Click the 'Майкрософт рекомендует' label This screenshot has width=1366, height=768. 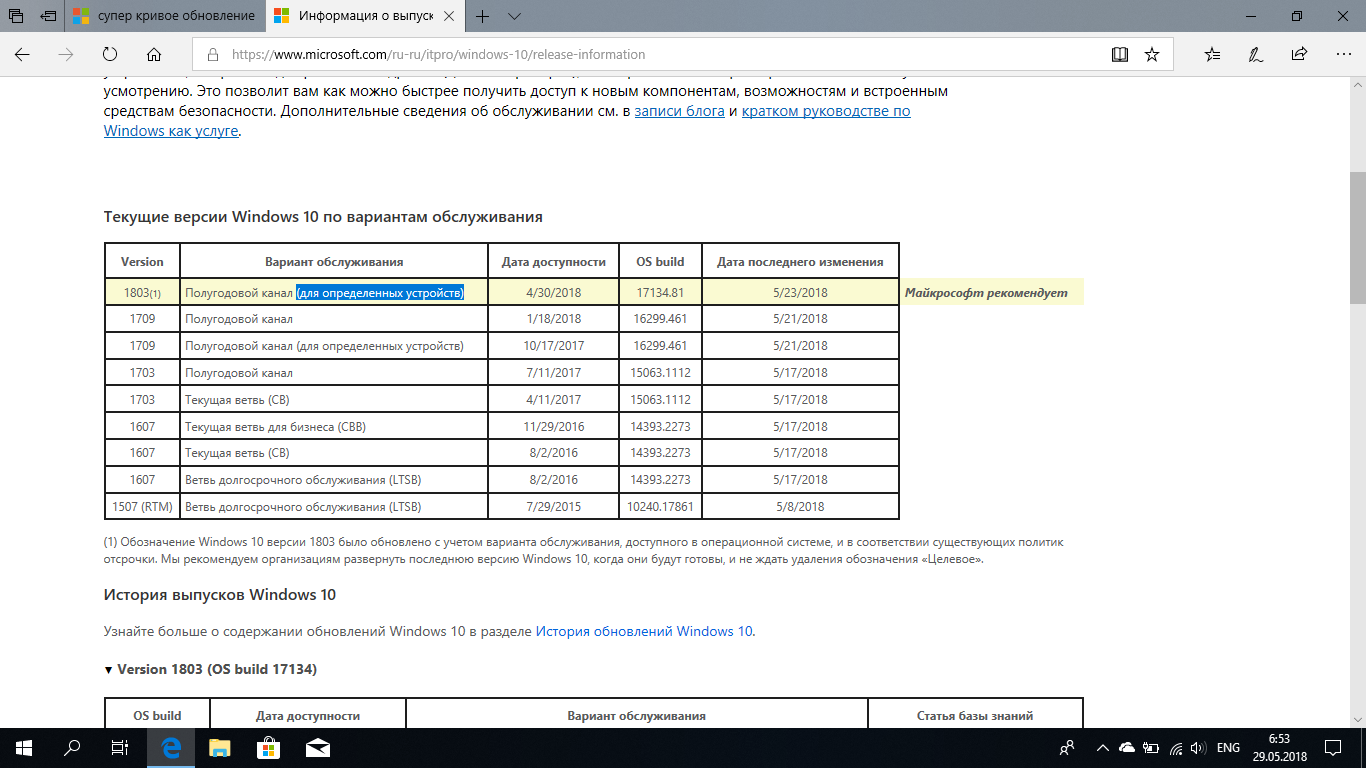[x=986, y=293]
